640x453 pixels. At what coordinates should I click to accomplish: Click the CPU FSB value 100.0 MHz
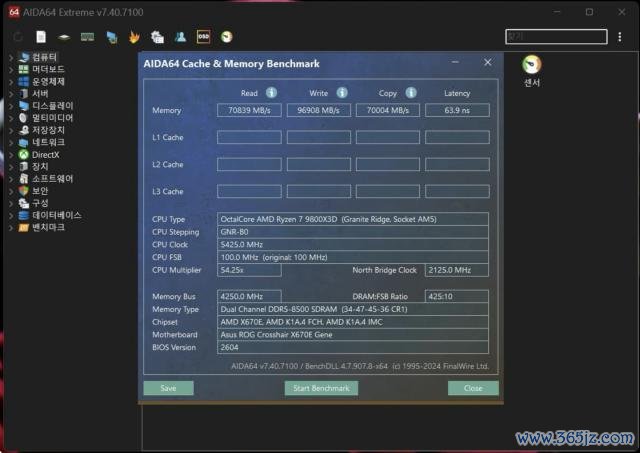[x=353, y=257]
